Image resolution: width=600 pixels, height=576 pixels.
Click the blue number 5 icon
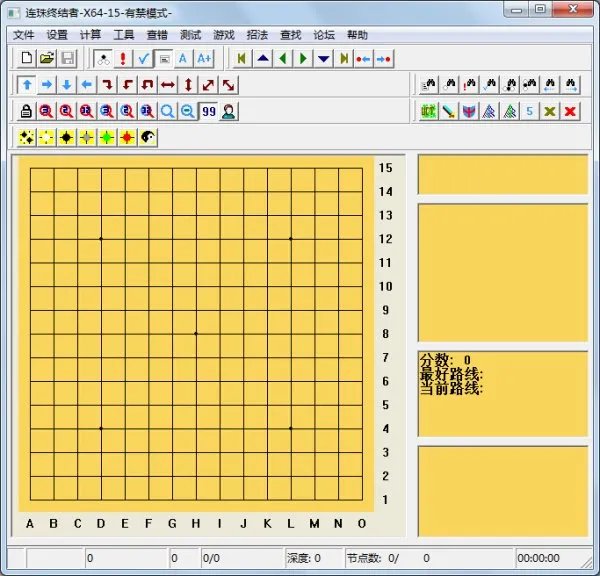tap(530, 111)
